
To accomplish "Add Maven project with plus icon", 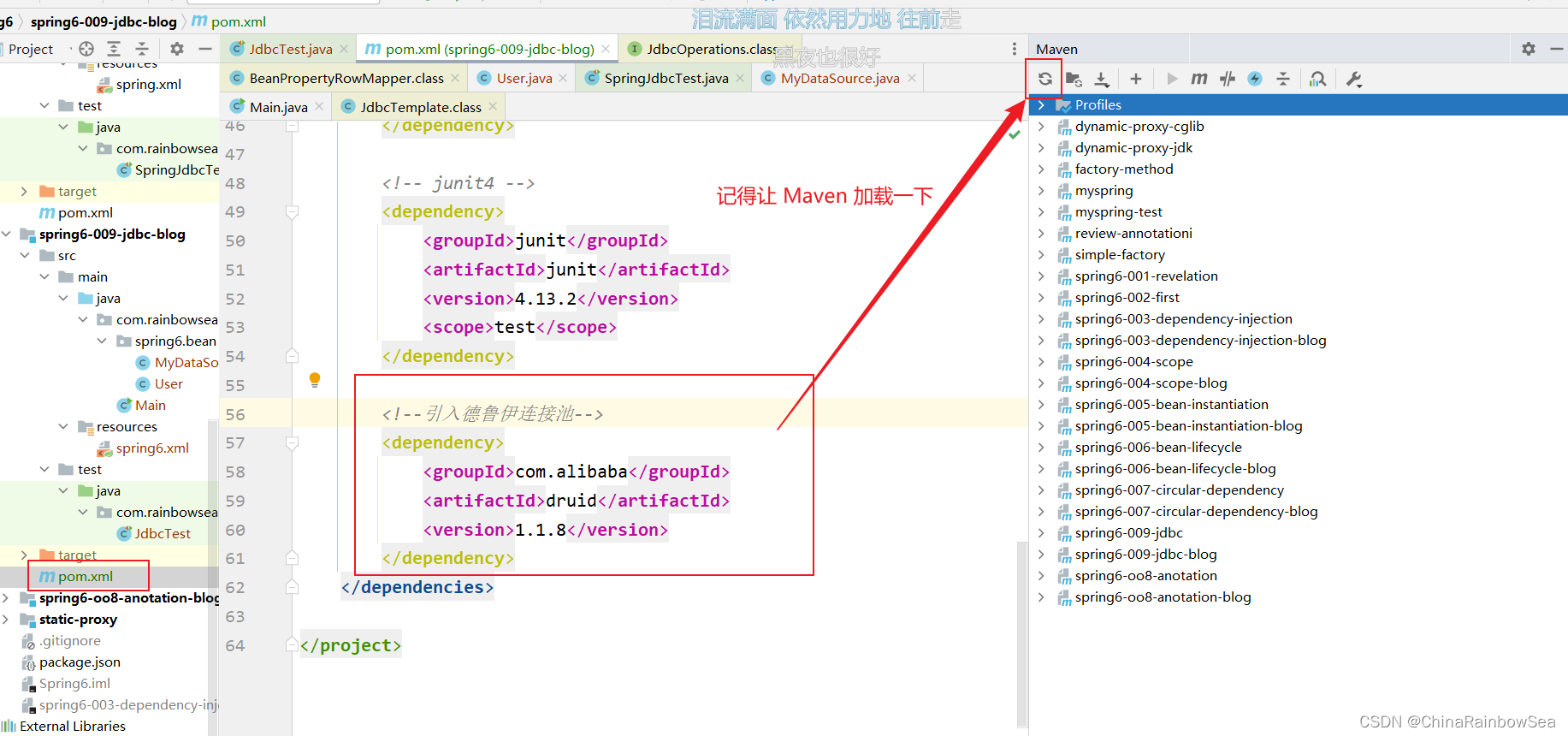I will [x=1136, y=79].
